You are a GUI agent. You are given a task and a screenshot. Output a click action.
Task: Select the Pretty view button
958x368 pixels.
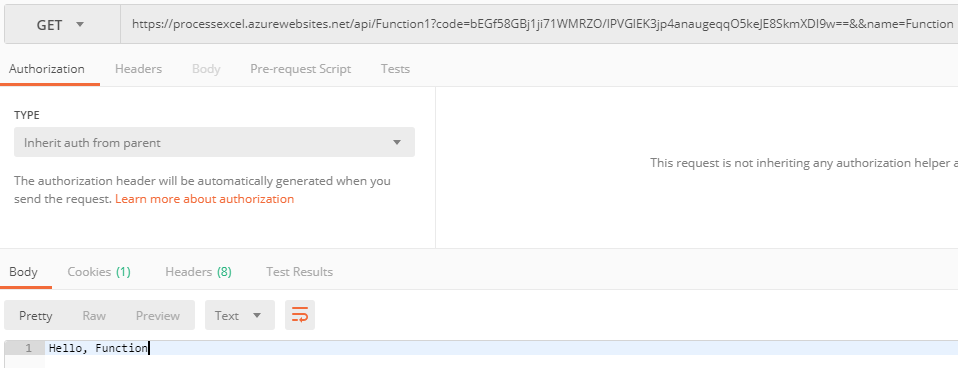tap(35, 315)
